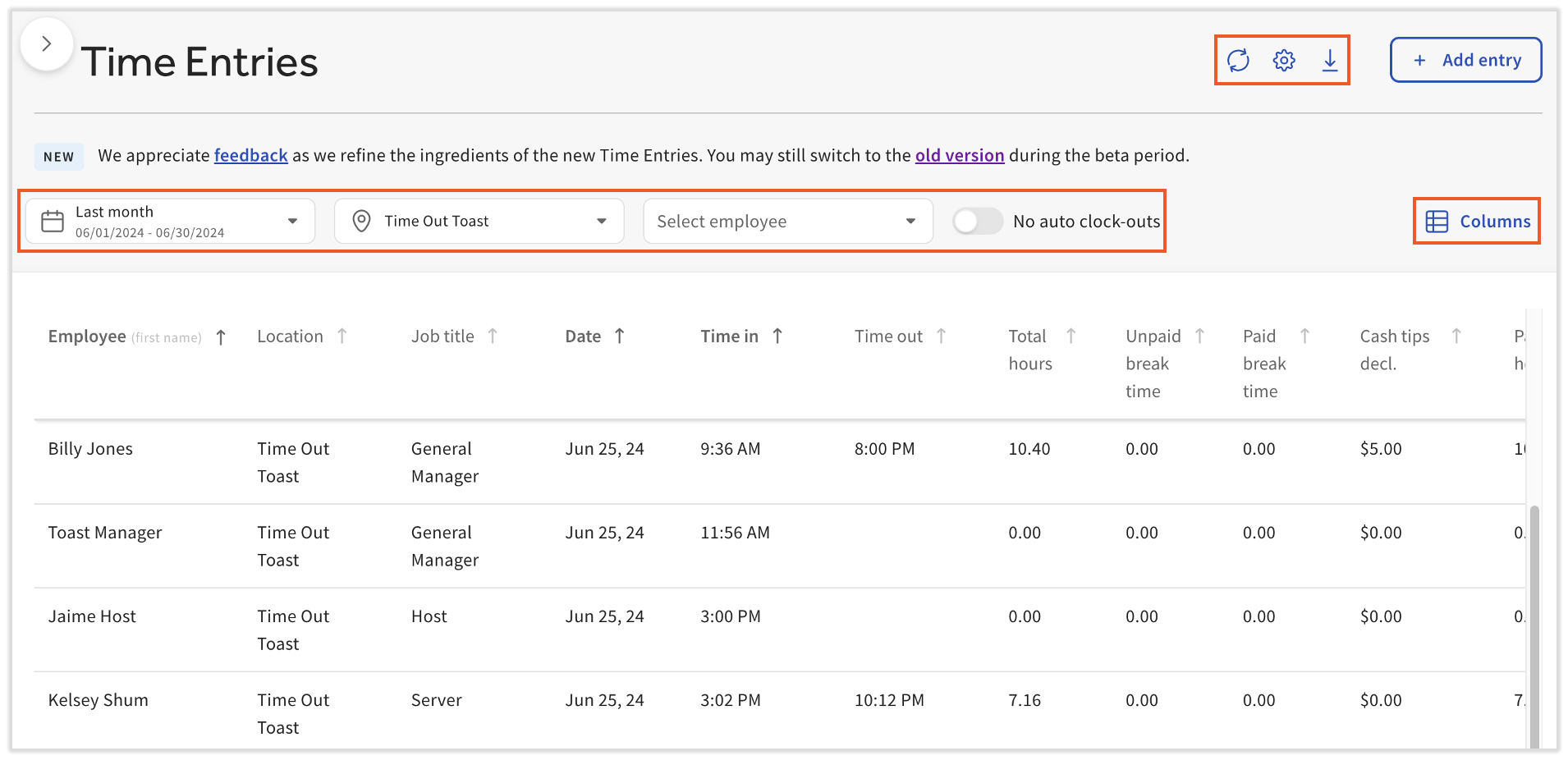This screenshot has width=1568, height=760.
Task: Click the collapse arrow near Time Entries title
Action: (47, 43)
